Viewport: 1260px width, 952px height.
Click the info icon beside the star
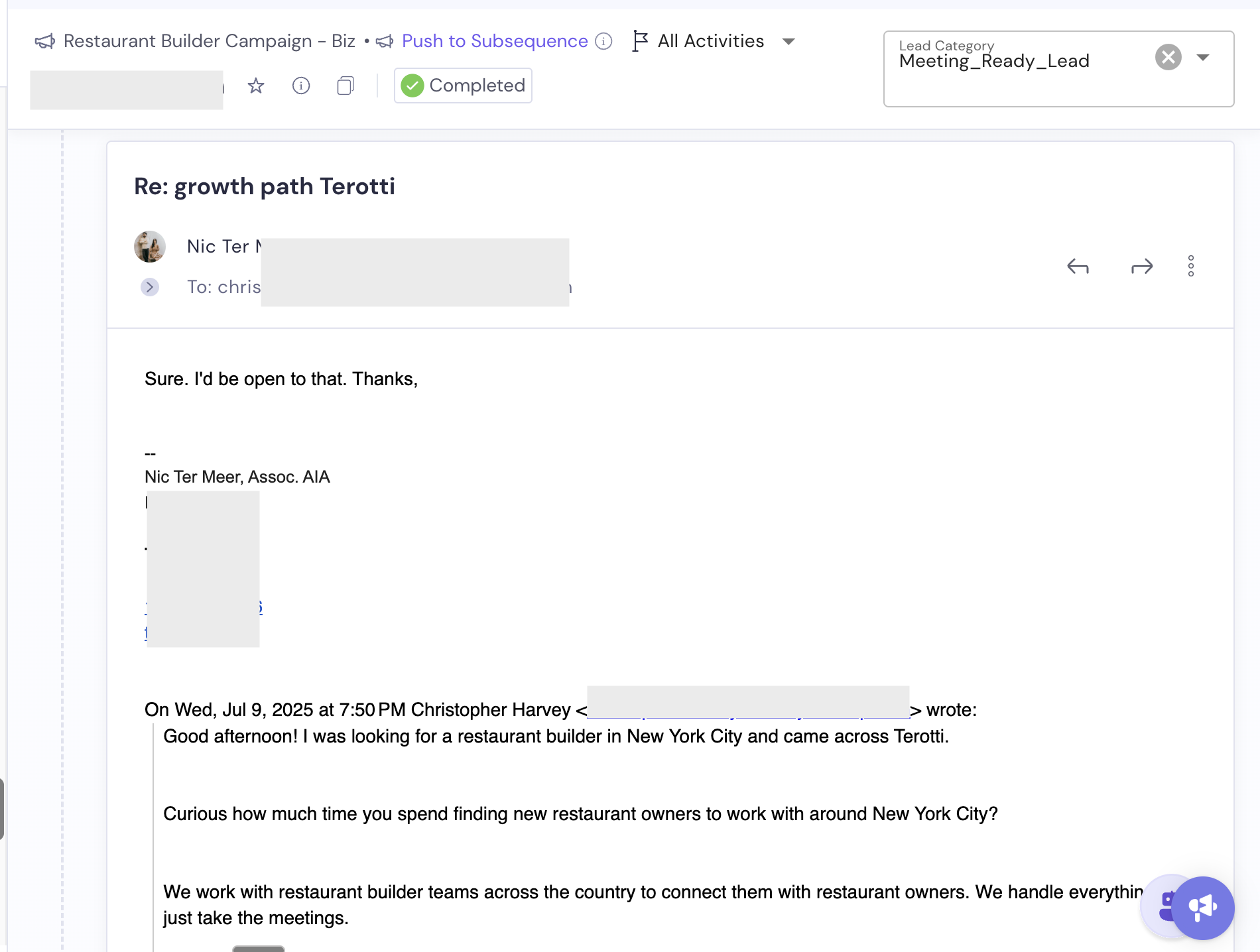(301, 86)
